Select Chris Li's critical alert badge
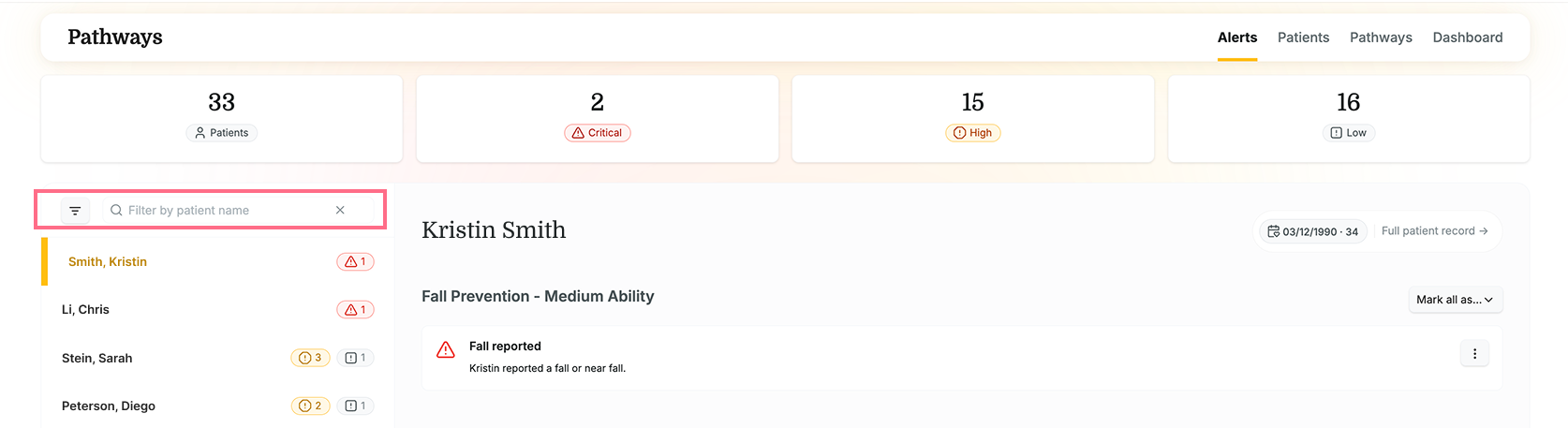Screen dimensions: 1568x428 [x=355, y=310]
